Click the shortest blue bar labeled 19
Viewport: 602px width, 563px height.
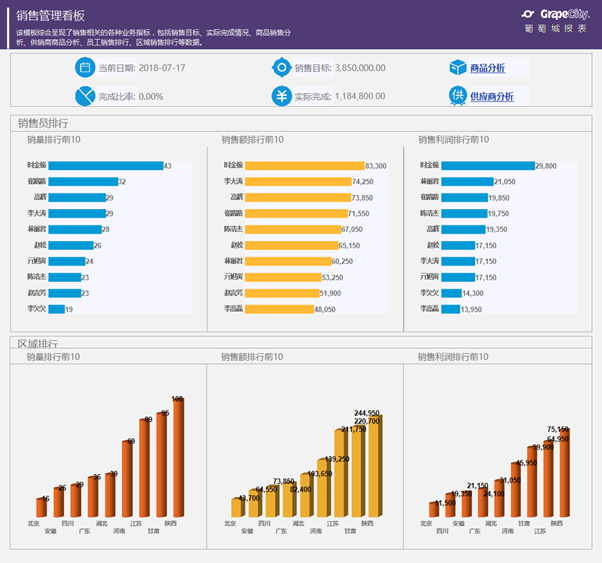(56, 309)
